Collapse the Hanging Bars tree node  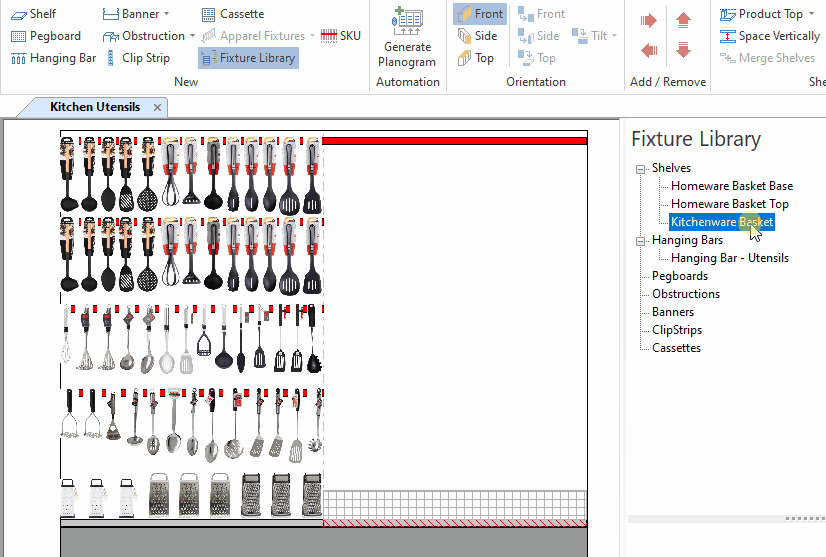pyautogui.click(x=641, y=241)
